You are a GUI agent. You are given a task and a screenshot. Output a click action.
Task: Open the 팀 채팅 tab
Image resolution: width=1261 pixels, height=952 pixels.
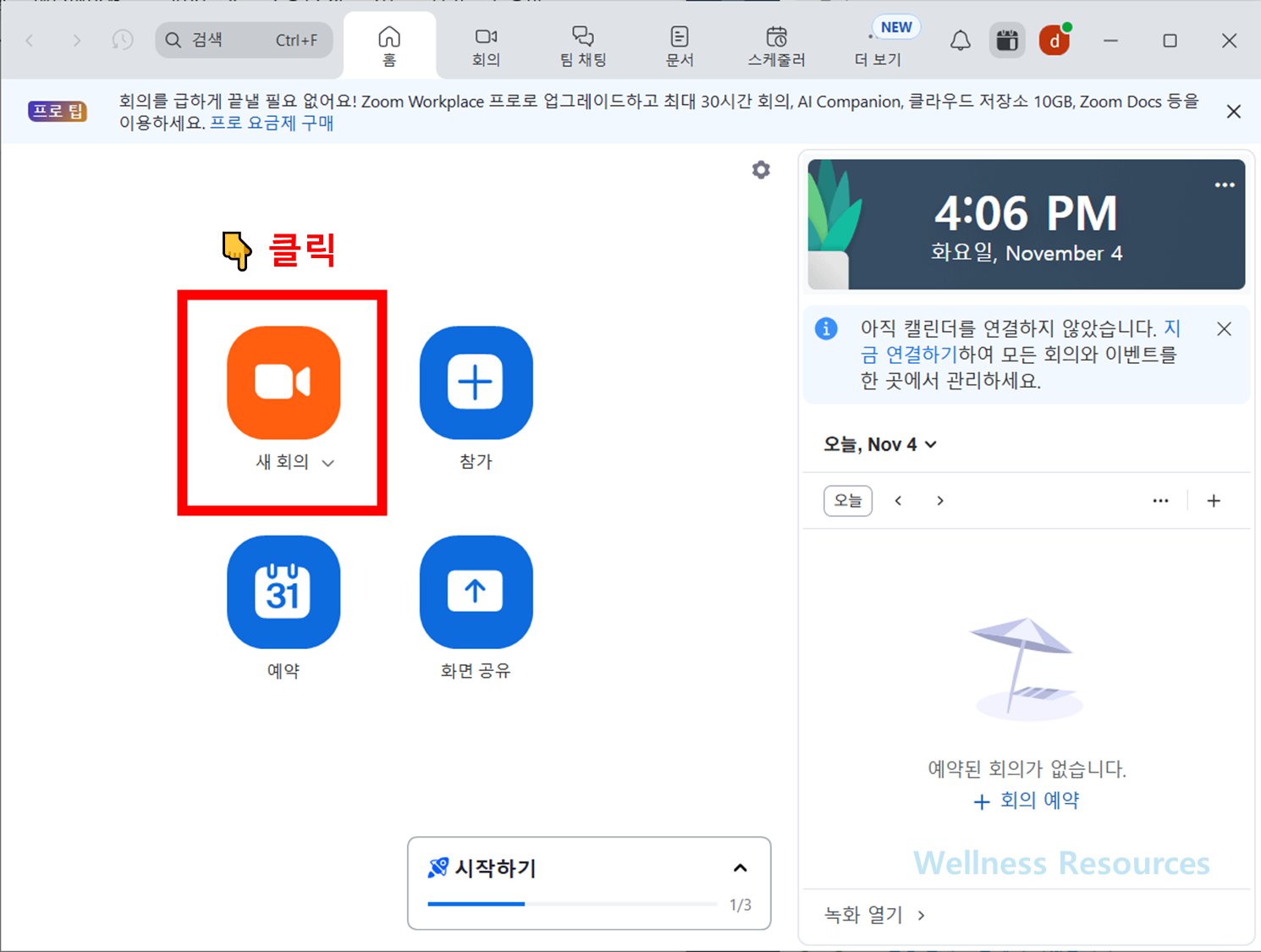pos(583,47)
